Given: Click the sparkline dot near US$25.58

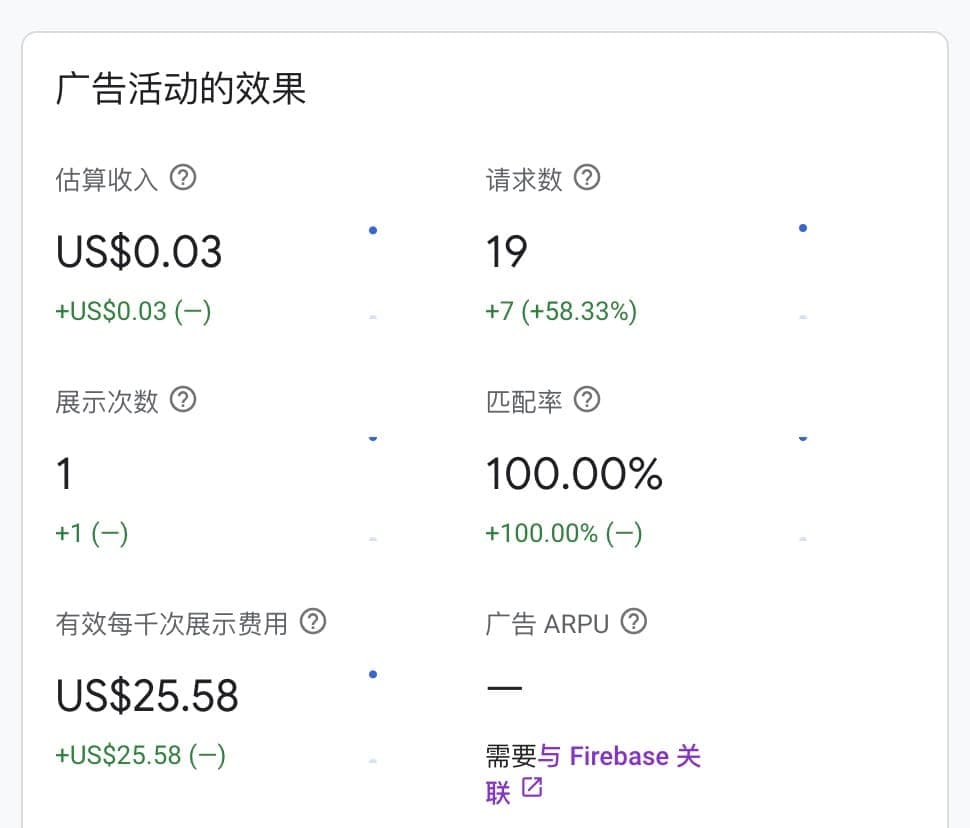Looking at the screenshot, I should coord(372,674).
